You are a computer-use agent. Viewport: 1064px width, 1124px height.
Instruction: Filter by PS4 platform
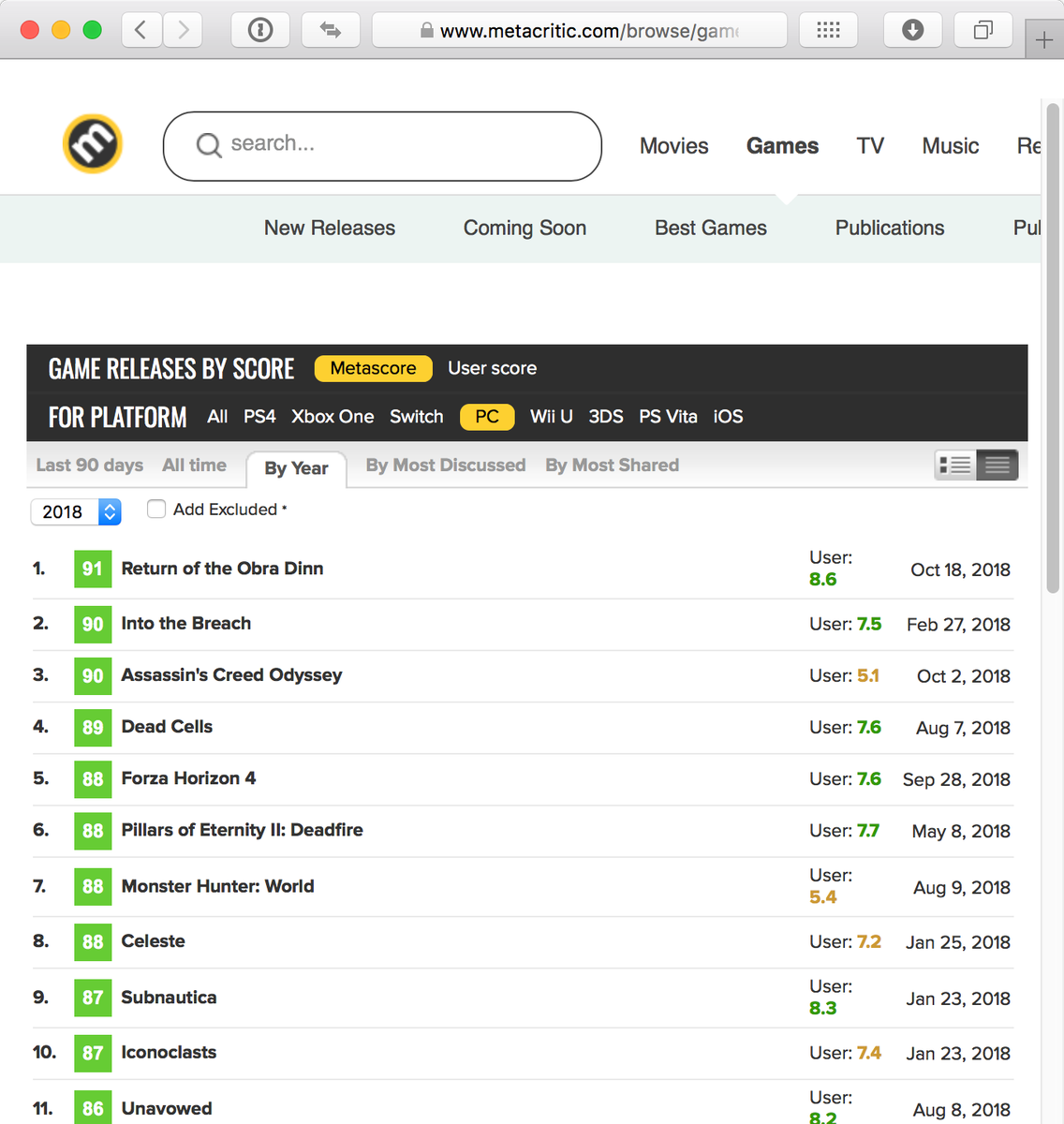pos(259,417)
